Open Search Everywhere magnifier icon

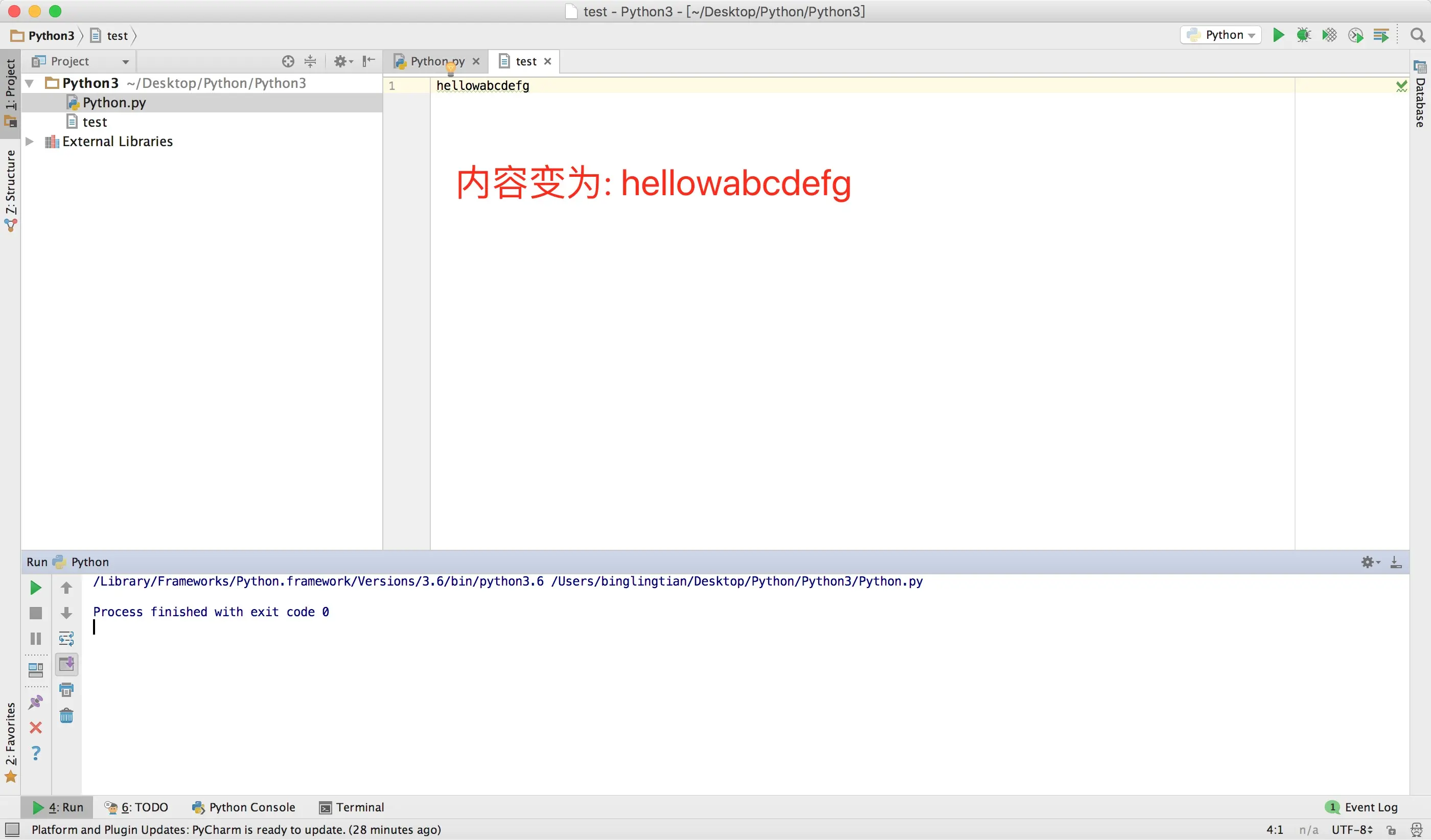point(1417,35)
